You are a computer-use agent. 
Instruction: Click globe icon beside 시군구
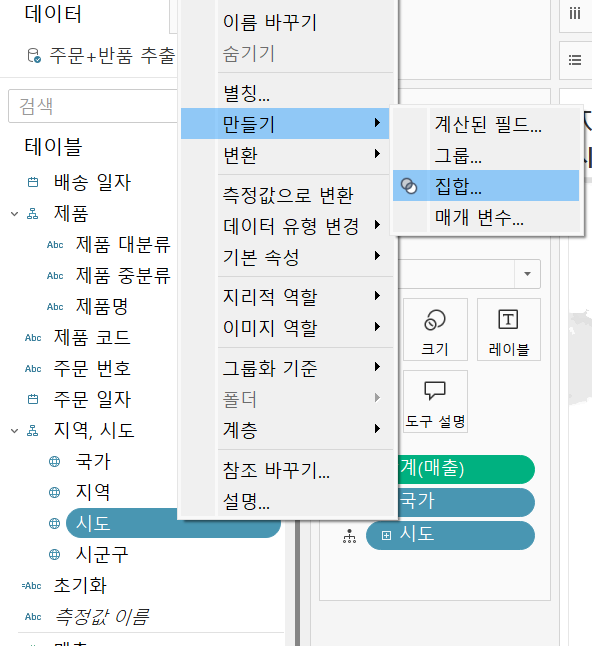(x=54, y=555)
